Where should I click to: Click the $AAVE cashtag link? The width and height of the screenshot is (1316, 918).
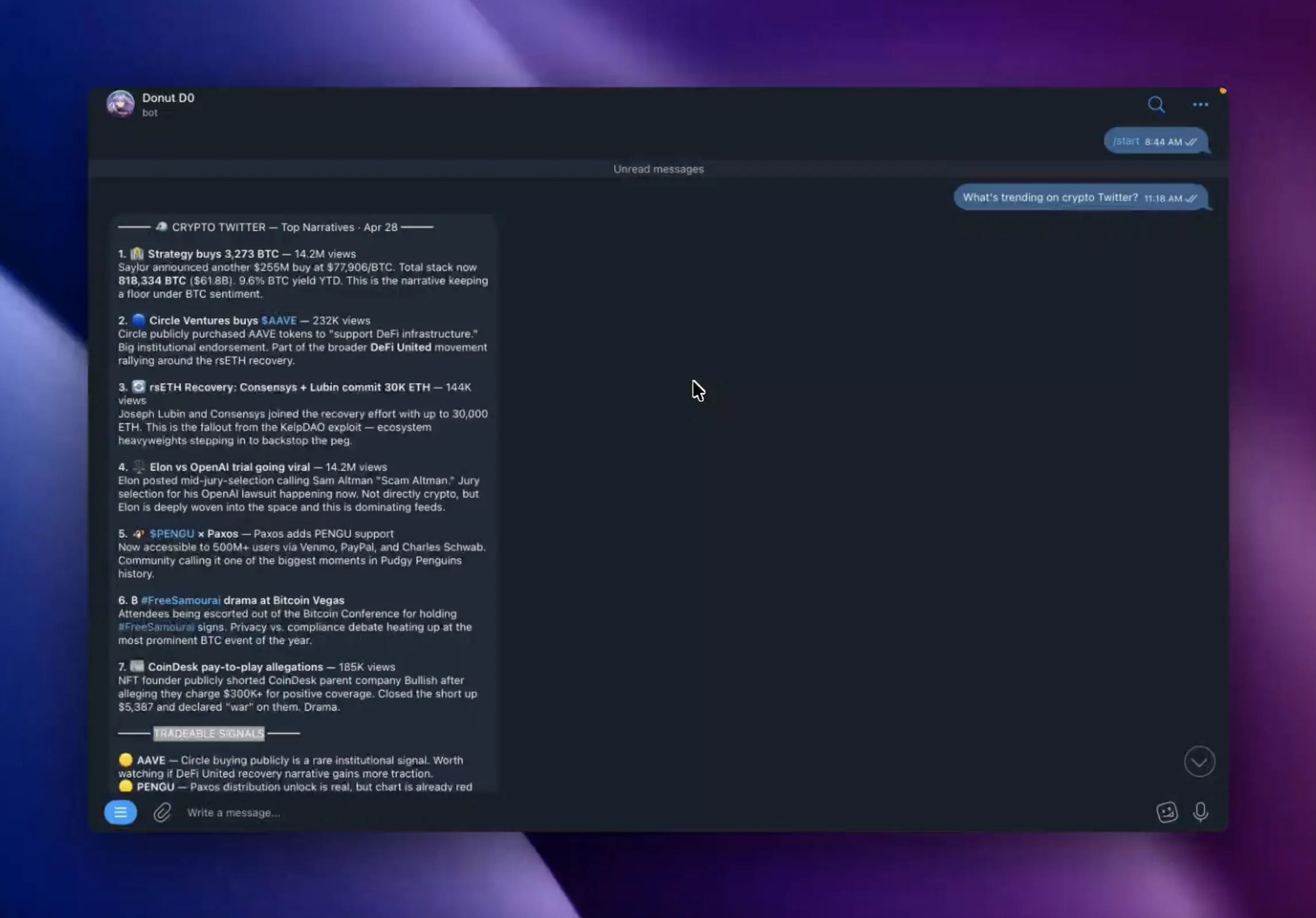[279, 321]
